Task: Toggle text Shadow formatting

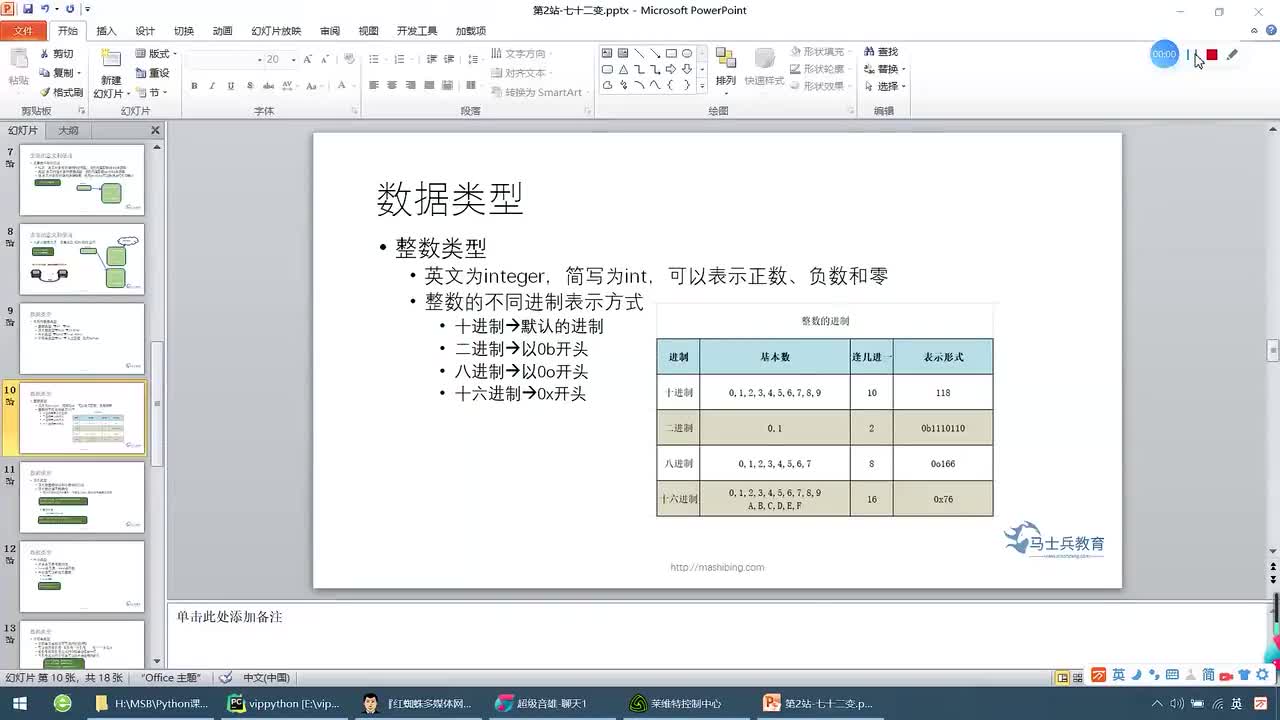Action: click(249, 86)
